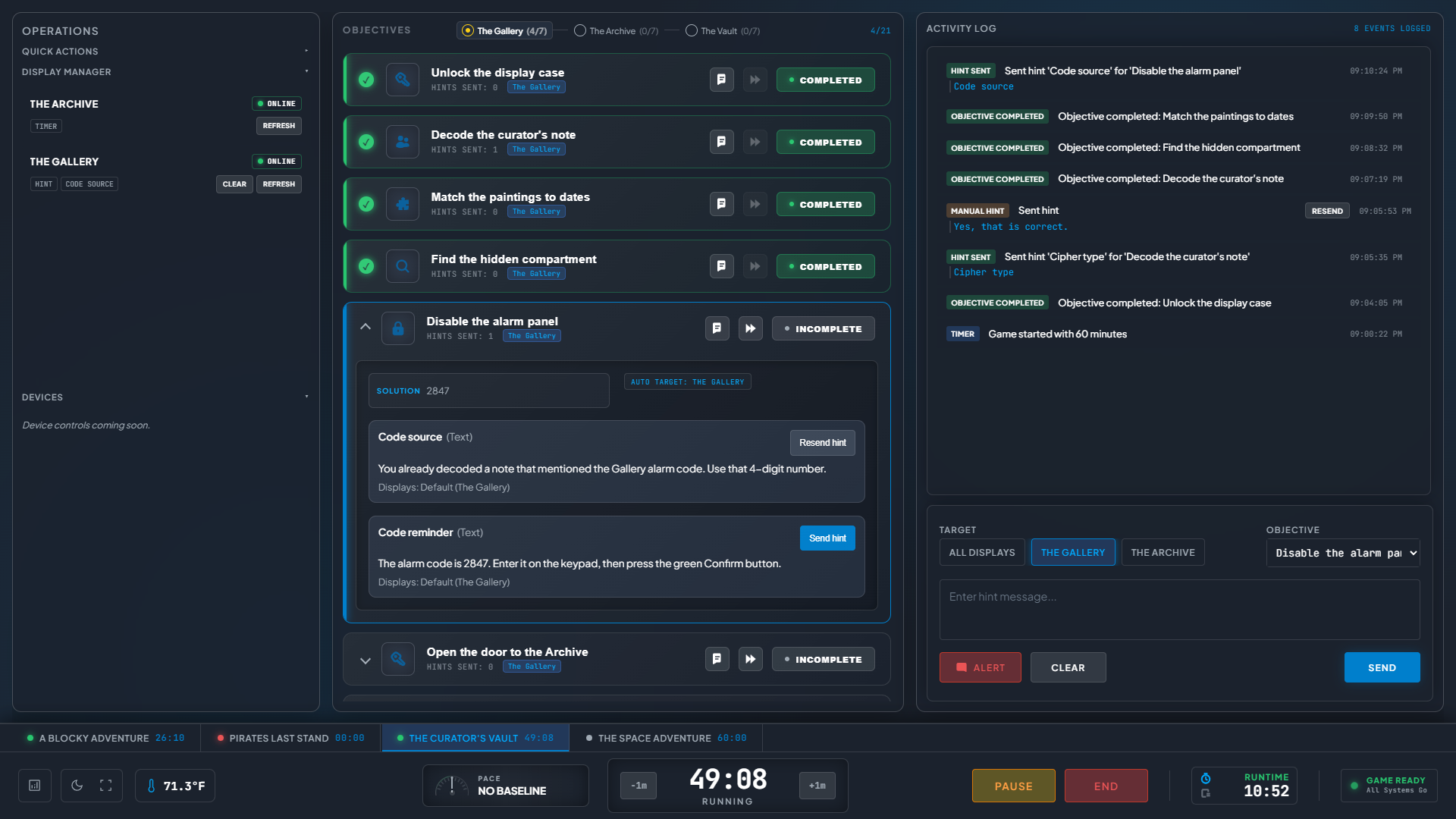Refresh The Archive display
Screen dimensions: 1456x819
[x=279, y=126]
